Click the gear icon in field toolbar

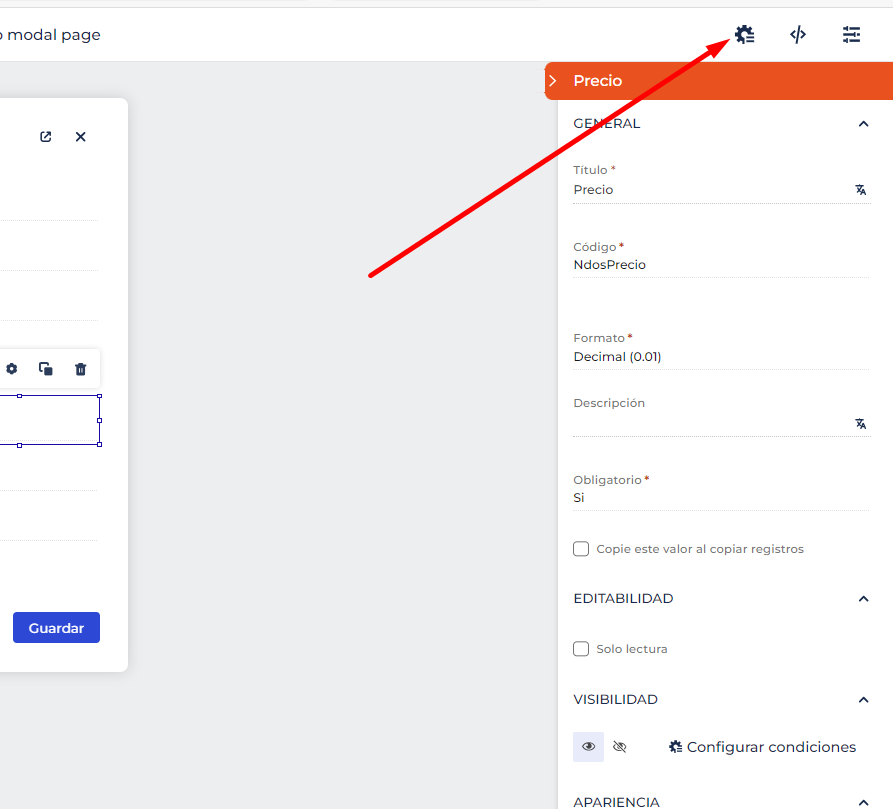pyautogui.click(x=11, y=369)
